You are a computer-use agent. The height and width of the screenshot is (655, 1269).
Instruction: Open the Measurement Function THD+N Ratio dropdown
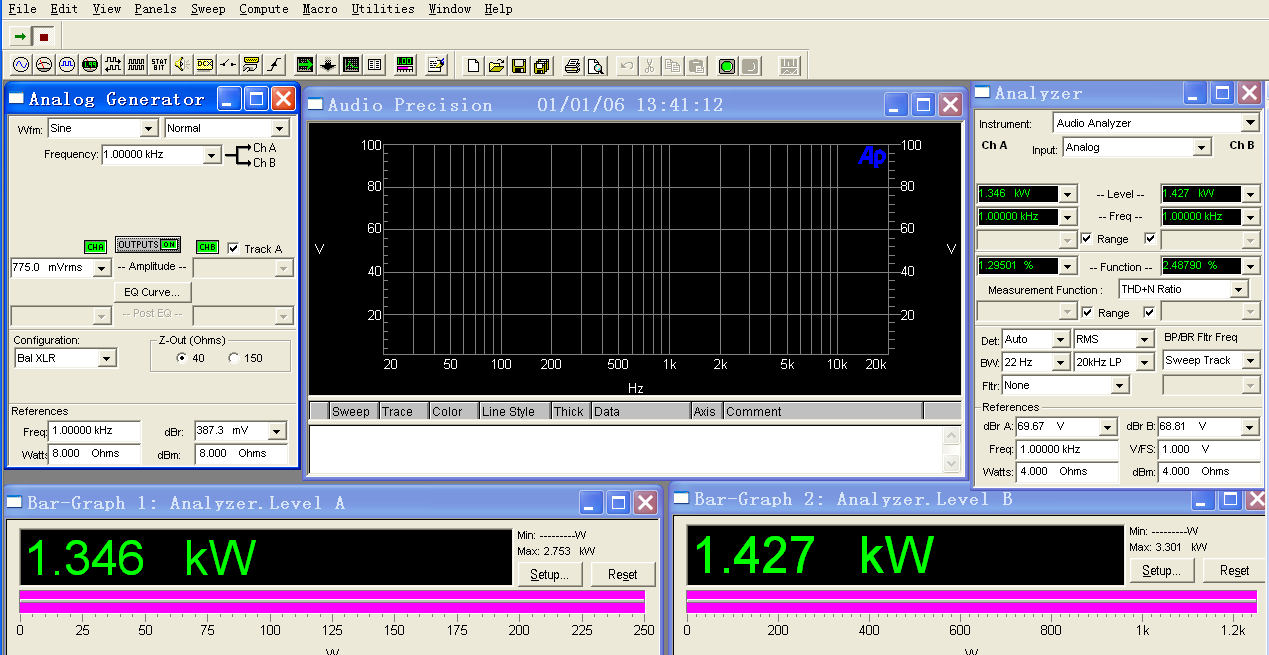pyautogui.click(x=1240, y=289)
